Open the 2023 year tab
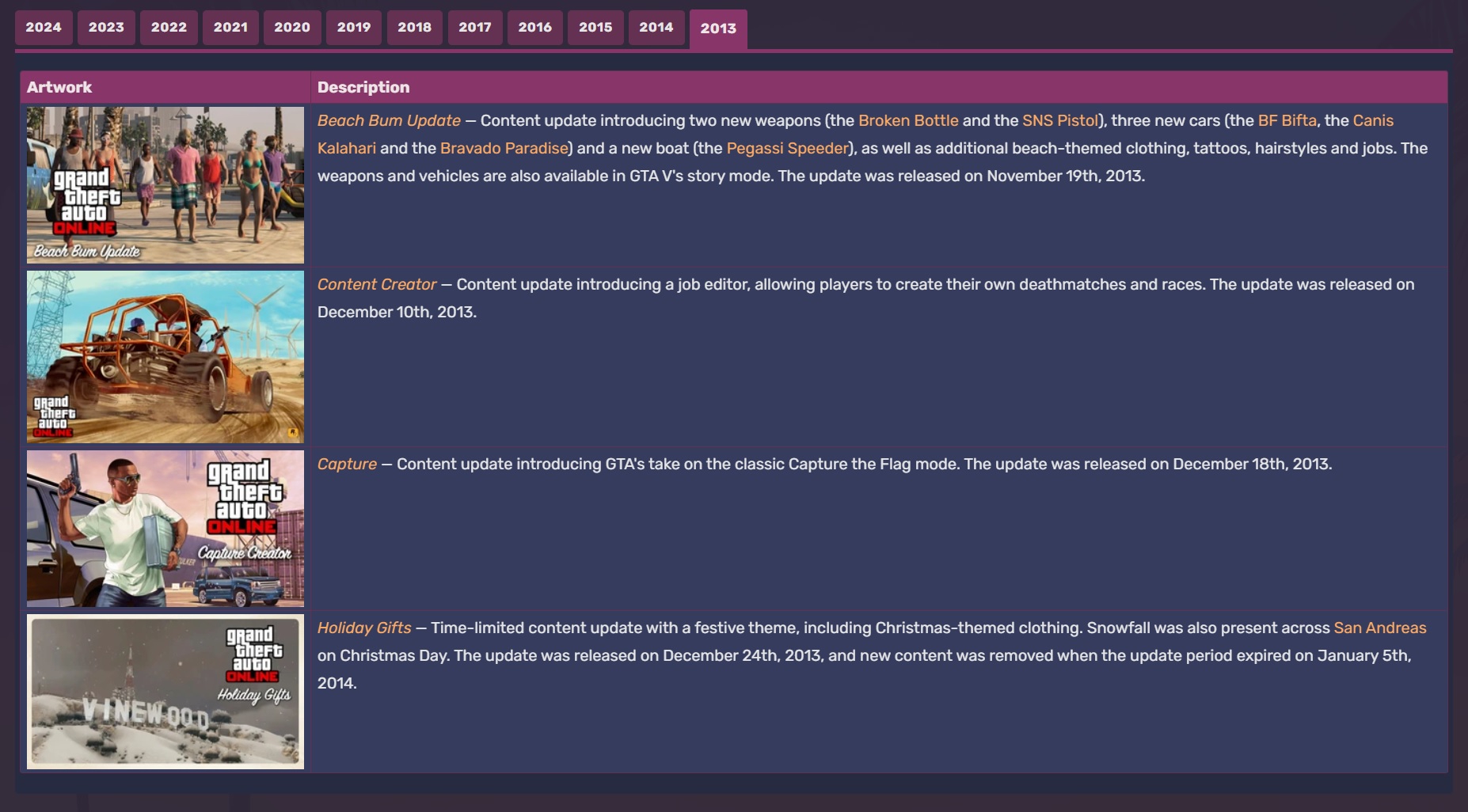The width and height of the screenshot is (1468, 812). coord(106,28)
